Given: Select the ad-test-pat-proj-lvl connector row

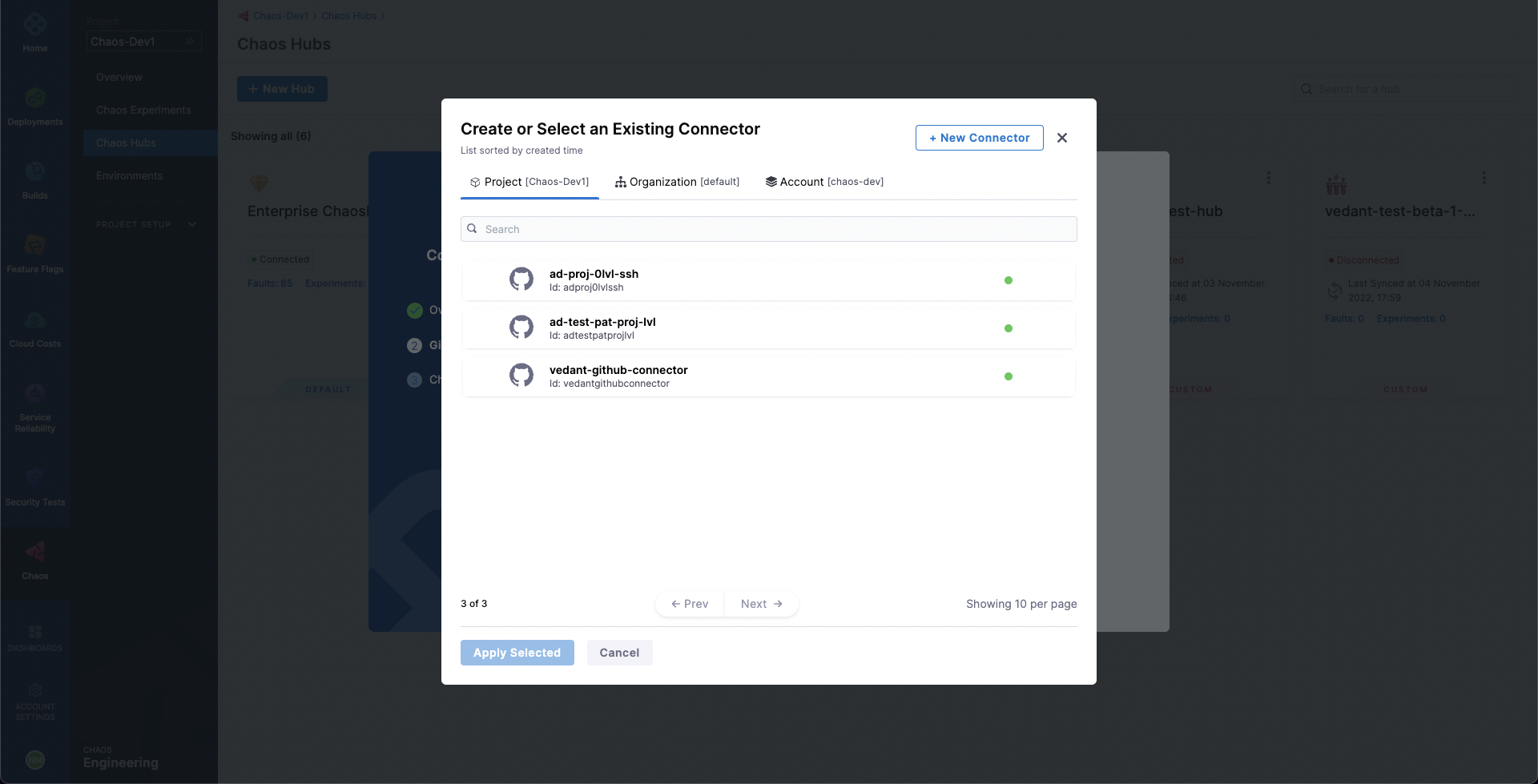Looking at the screenshot, I should pos(769,328).
